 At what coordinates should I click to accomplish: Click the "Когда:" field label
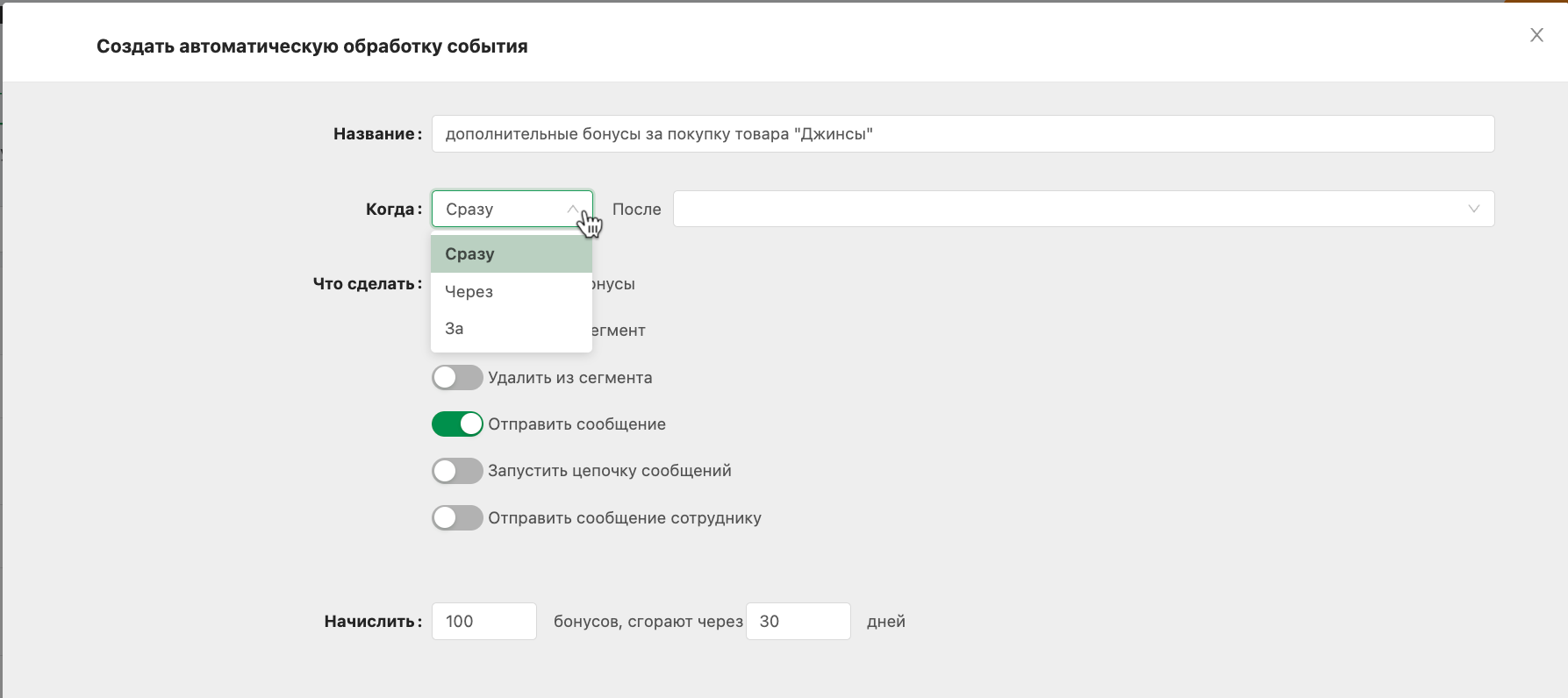(394, 210)
